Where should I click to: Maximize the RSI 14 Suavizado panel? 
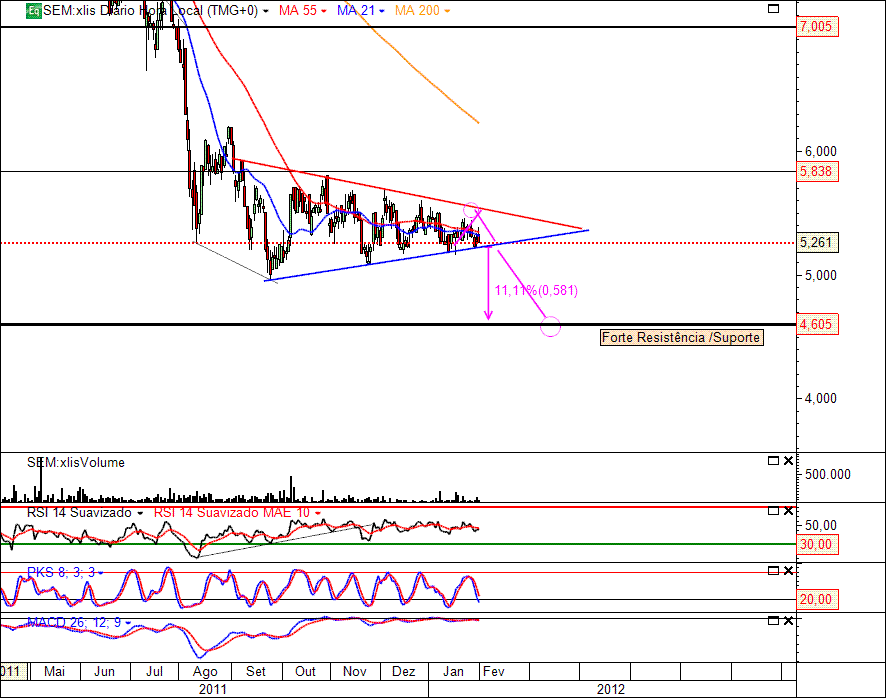[772, 511]
